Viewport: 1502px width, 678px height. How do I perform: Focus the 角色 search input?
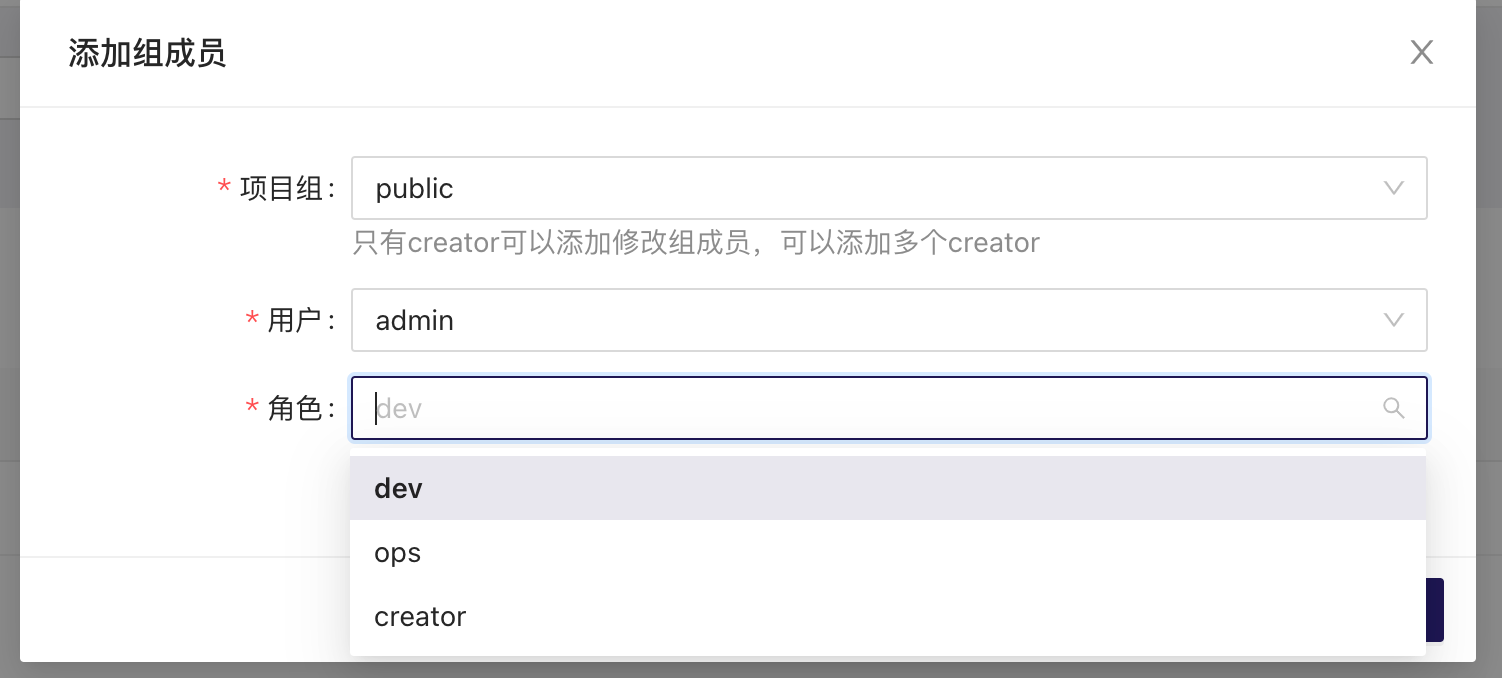tap(888, 408)
